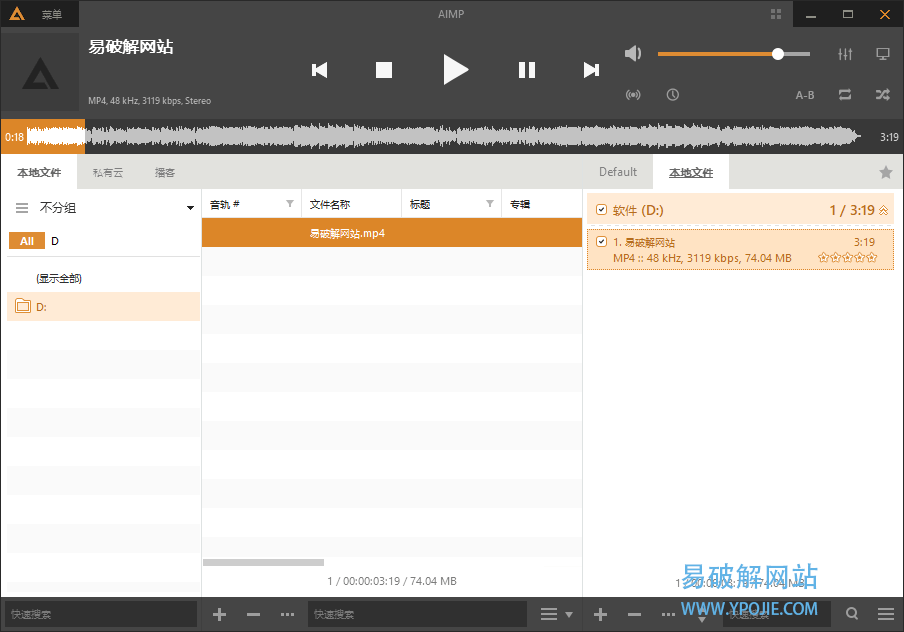Select the D: folder tree item
This screenshot has height=632, width=904.
click(x=103, y=307)
